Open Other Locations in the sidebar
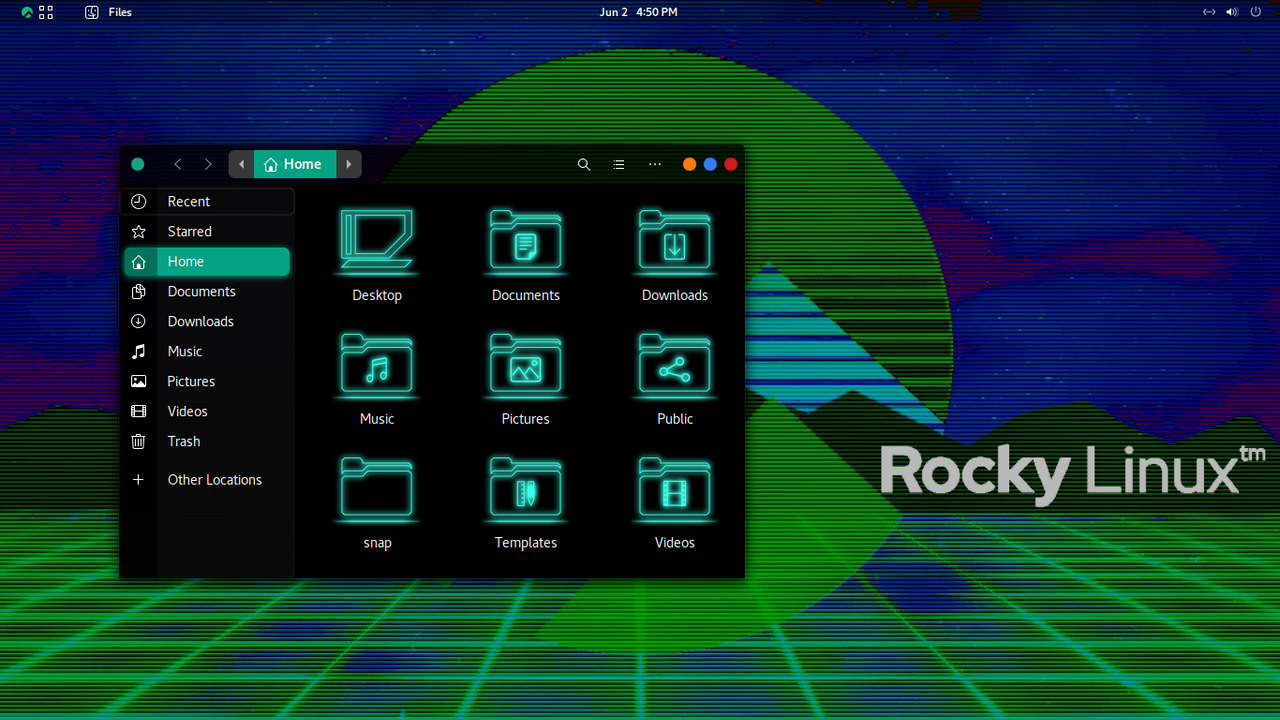Screen dimensions: 1280x720 click(x=207, y=479)
